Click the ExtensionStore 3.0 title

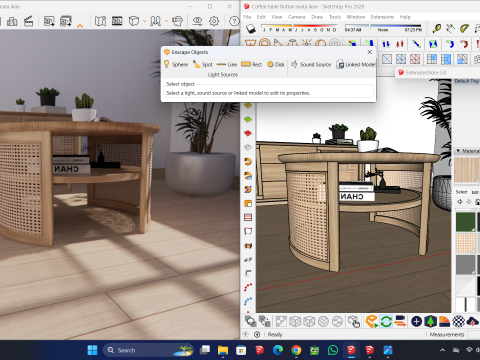pos(426,72)
